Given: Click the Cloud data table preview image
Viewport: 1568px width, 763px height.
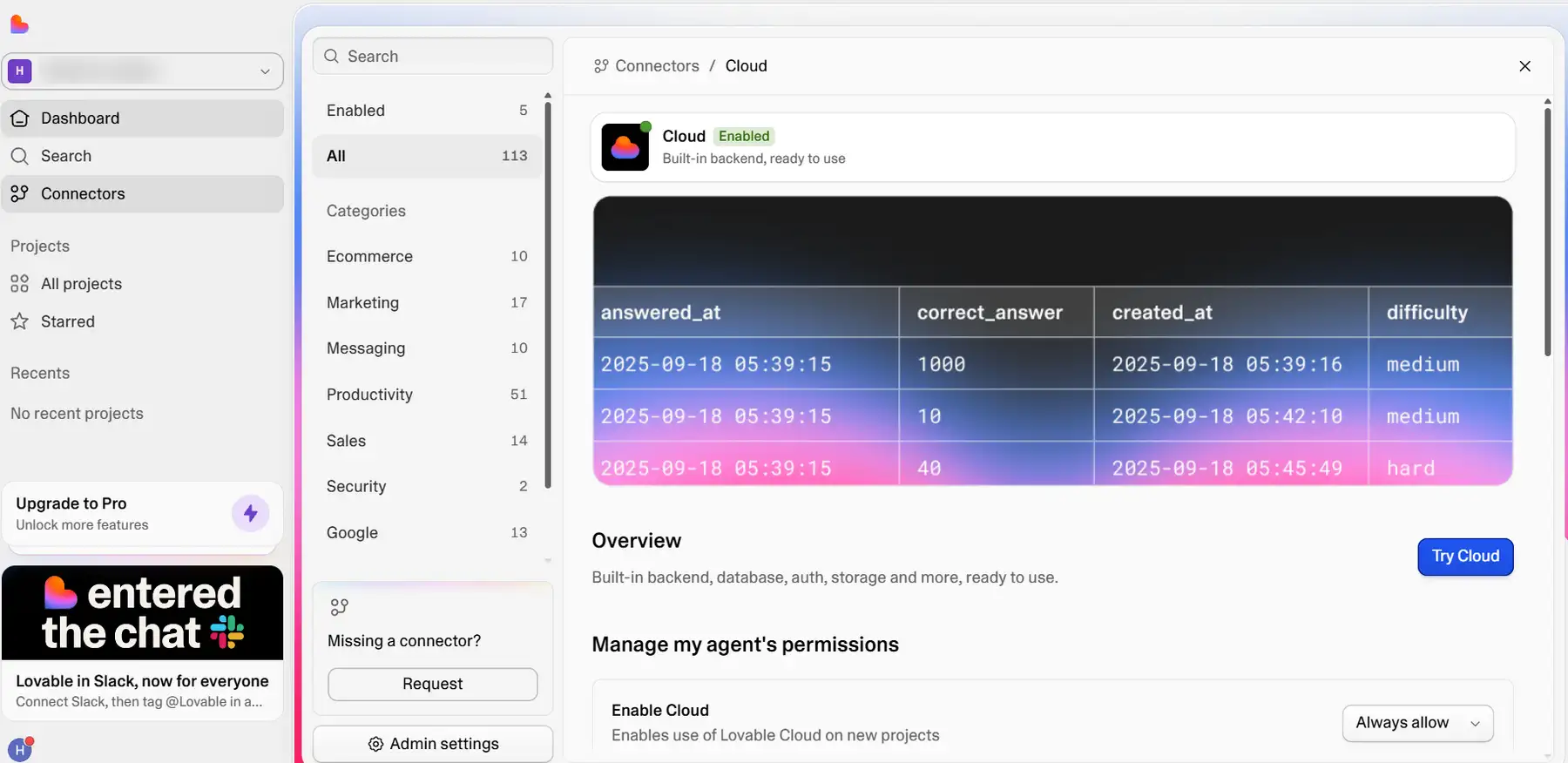Looking at the screenshot, I should [1052, 341].
